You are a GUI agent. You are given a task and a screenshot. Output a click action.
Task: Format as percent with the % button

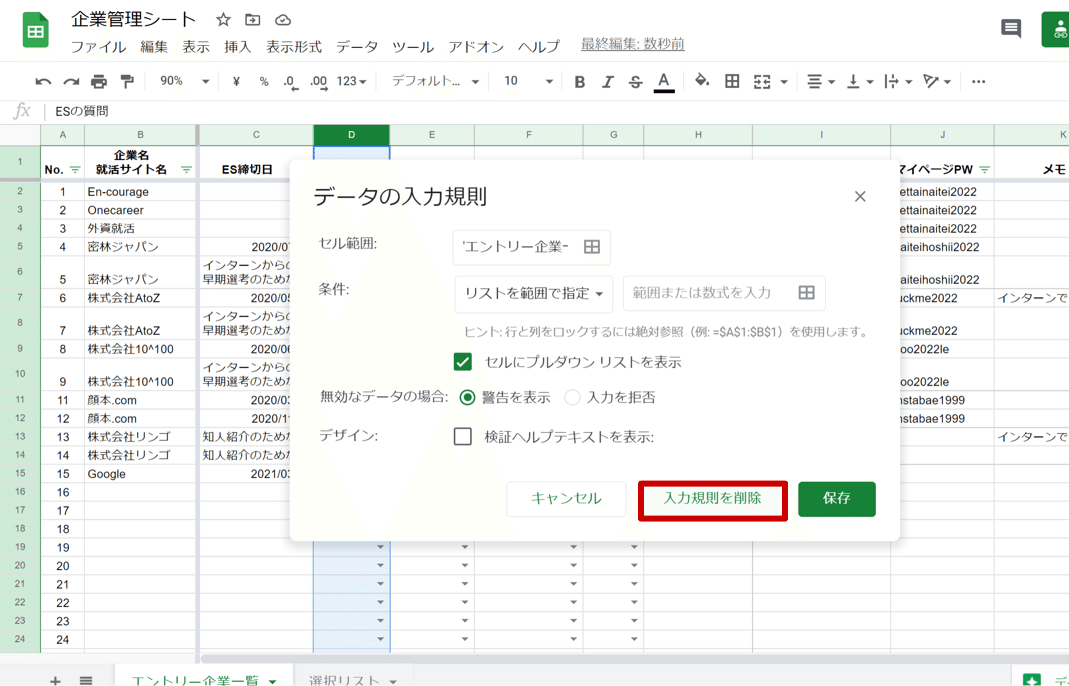coord(264,82)
